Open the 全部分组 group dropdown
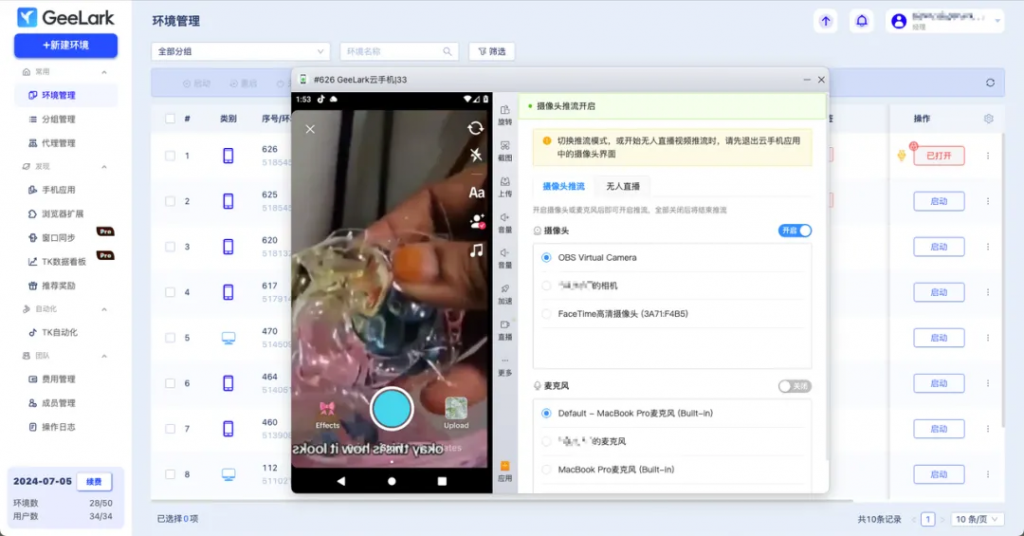1024x536 pixels. (240, 51)
